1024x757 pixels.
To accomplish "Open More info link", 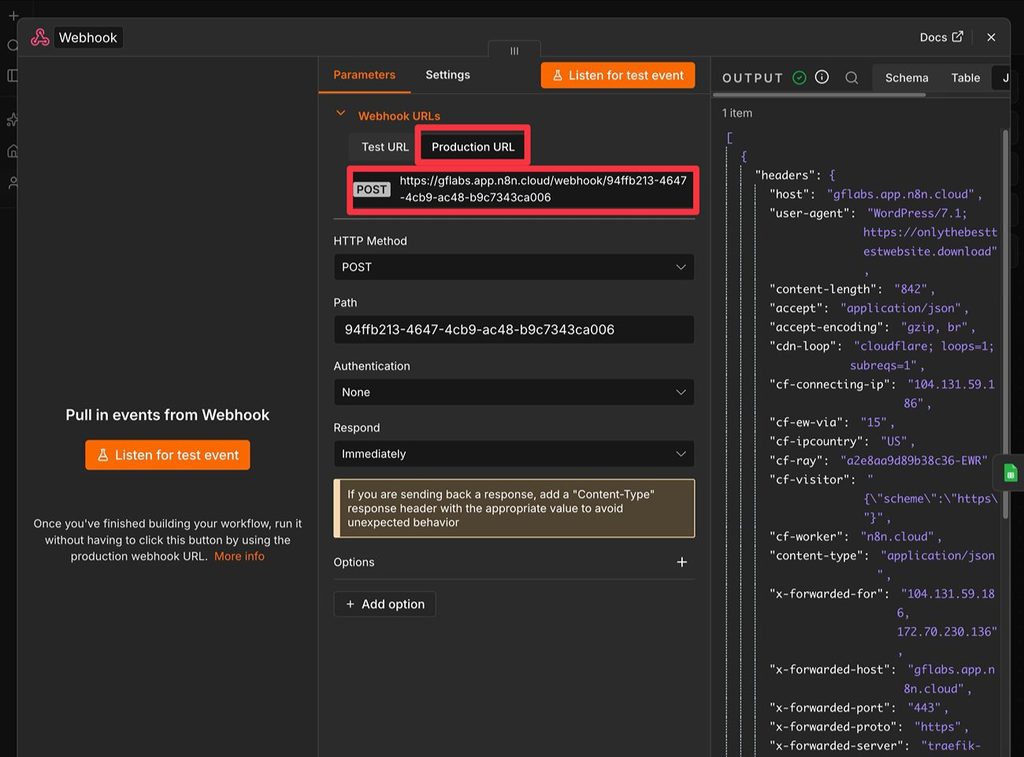I will click(x=239, y=556).
